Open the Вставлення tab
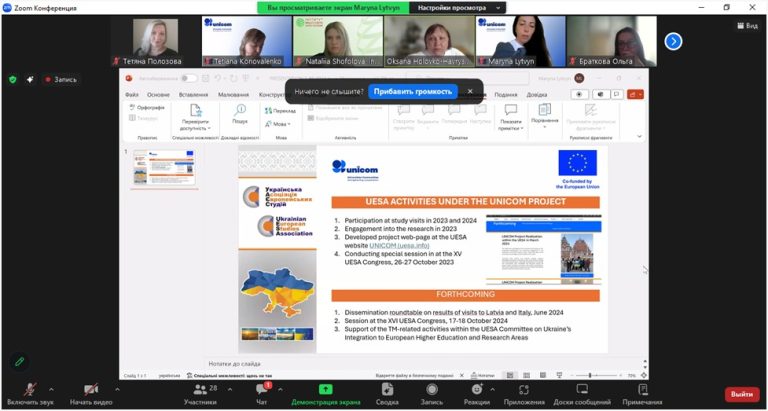Screen dimensions: 768x411 pyautogui.click(x=193, y=95)
